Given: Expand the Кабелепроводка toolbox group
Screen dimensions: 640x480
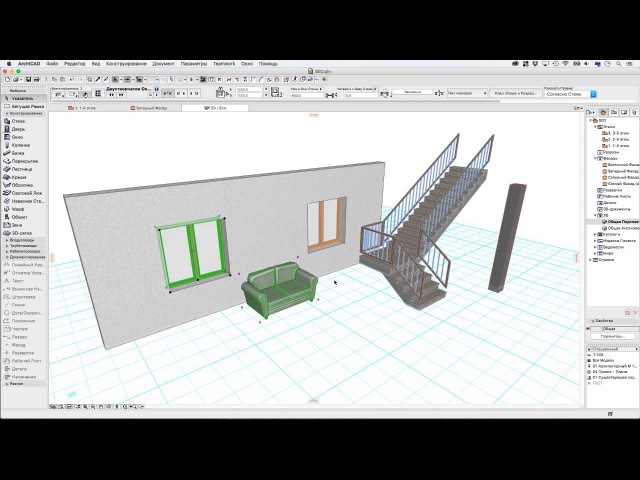Looking at the screenshot, I should pyautogui.click(x=7, y=252).
